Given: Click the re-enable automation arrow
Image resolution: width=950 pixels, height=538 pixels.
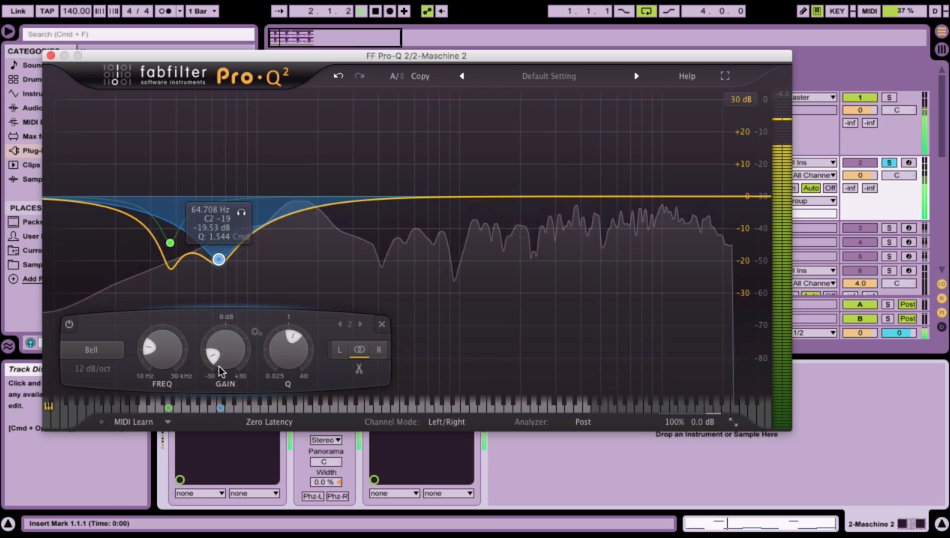Looking at the screenshot, I should (442, 11).
